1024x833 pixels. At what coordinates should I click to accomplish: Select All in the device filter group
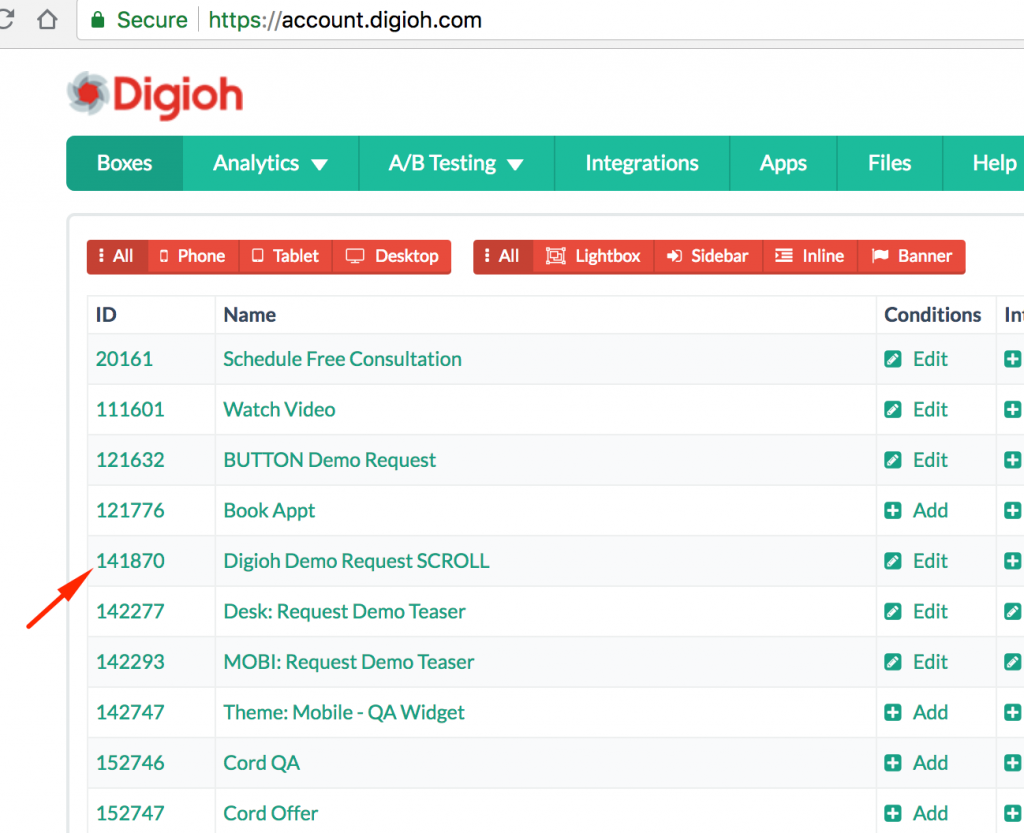coord(118,257)
